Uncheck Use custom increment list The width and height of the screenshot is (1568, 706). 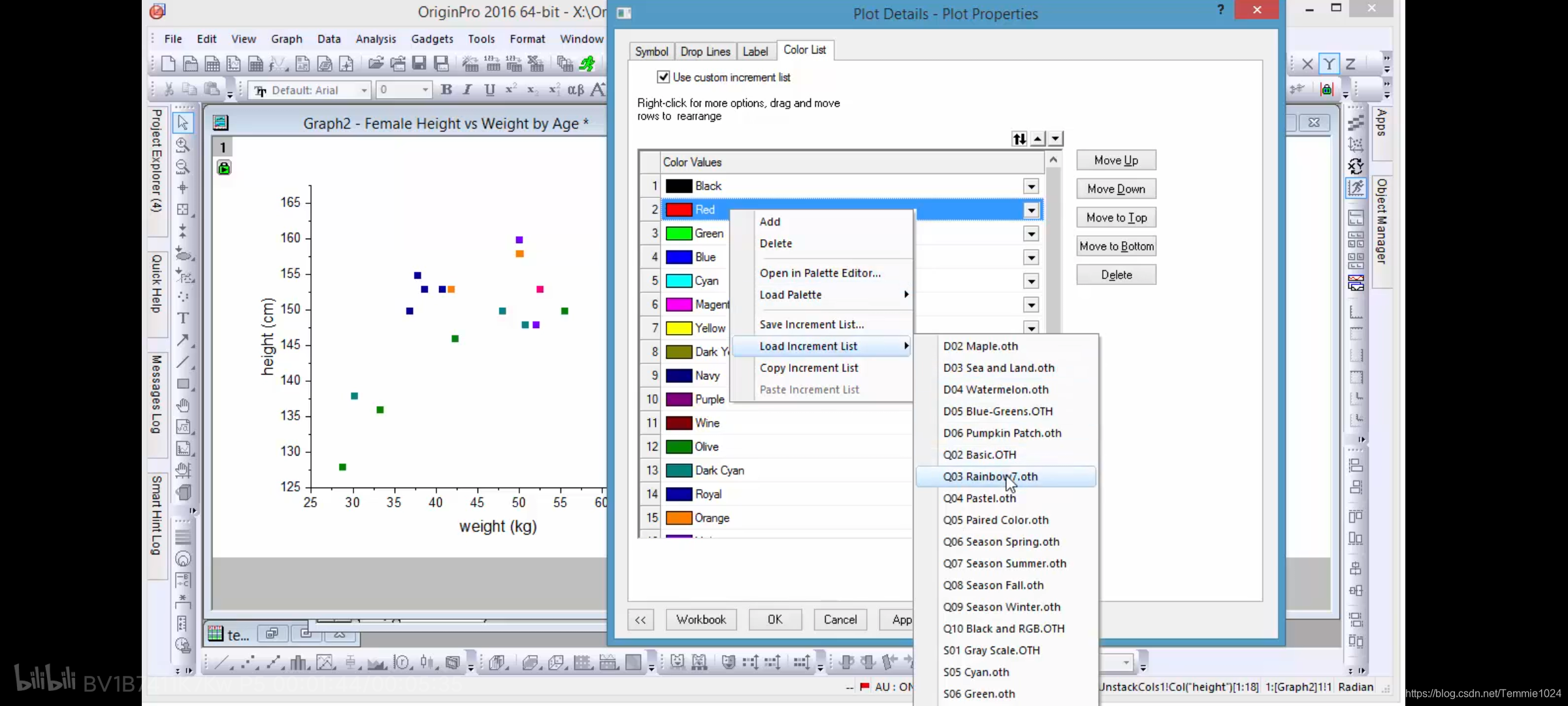pos(663,77)
